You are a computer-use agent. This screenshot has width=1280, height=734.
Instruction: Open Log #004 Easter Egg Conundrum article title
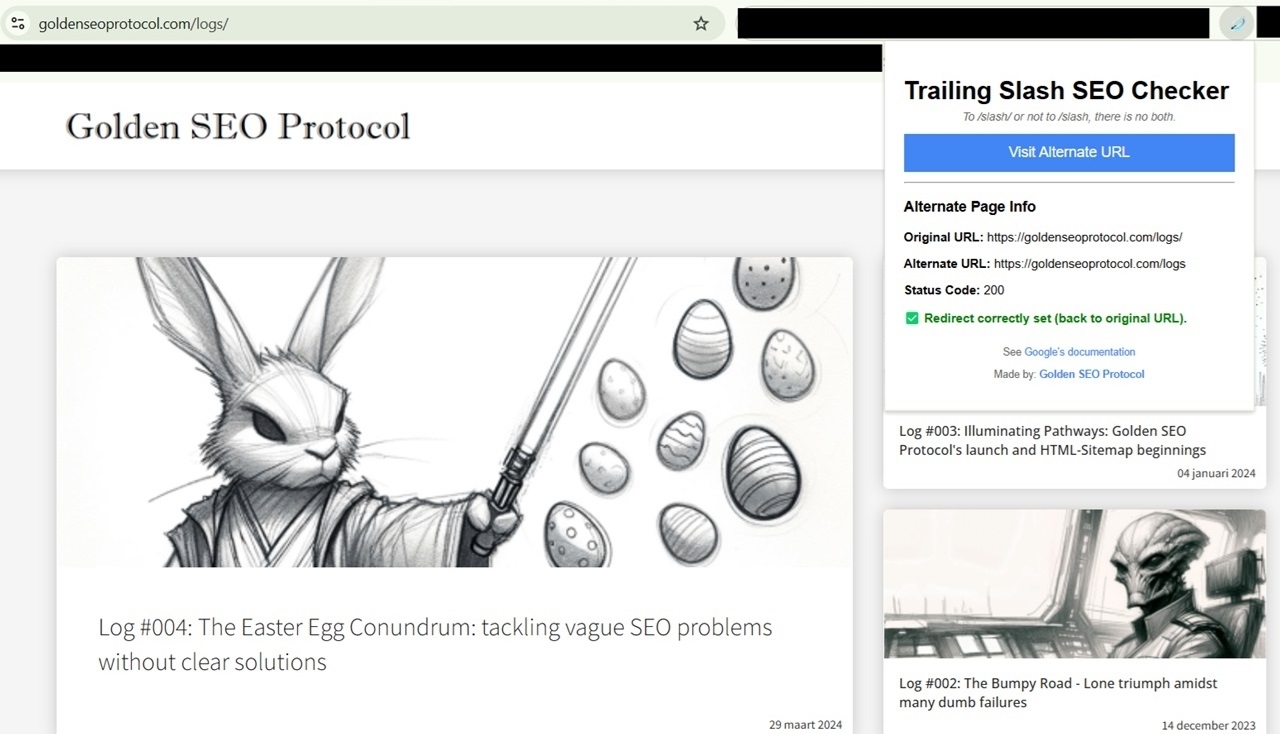point(435,644)
